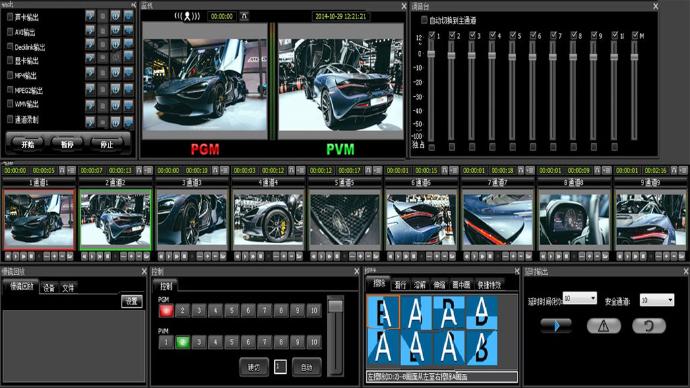The width and height of the screenshot is (690, 388).
Task: Switch to the 文件 tab in replay panel
Action: (68, 288)
